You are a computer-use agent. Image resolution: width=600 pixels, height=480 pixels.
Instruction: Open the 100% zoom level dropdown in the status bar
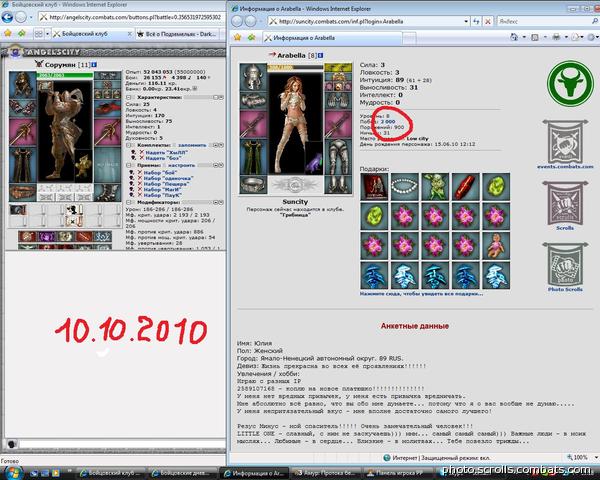[596, 457]
